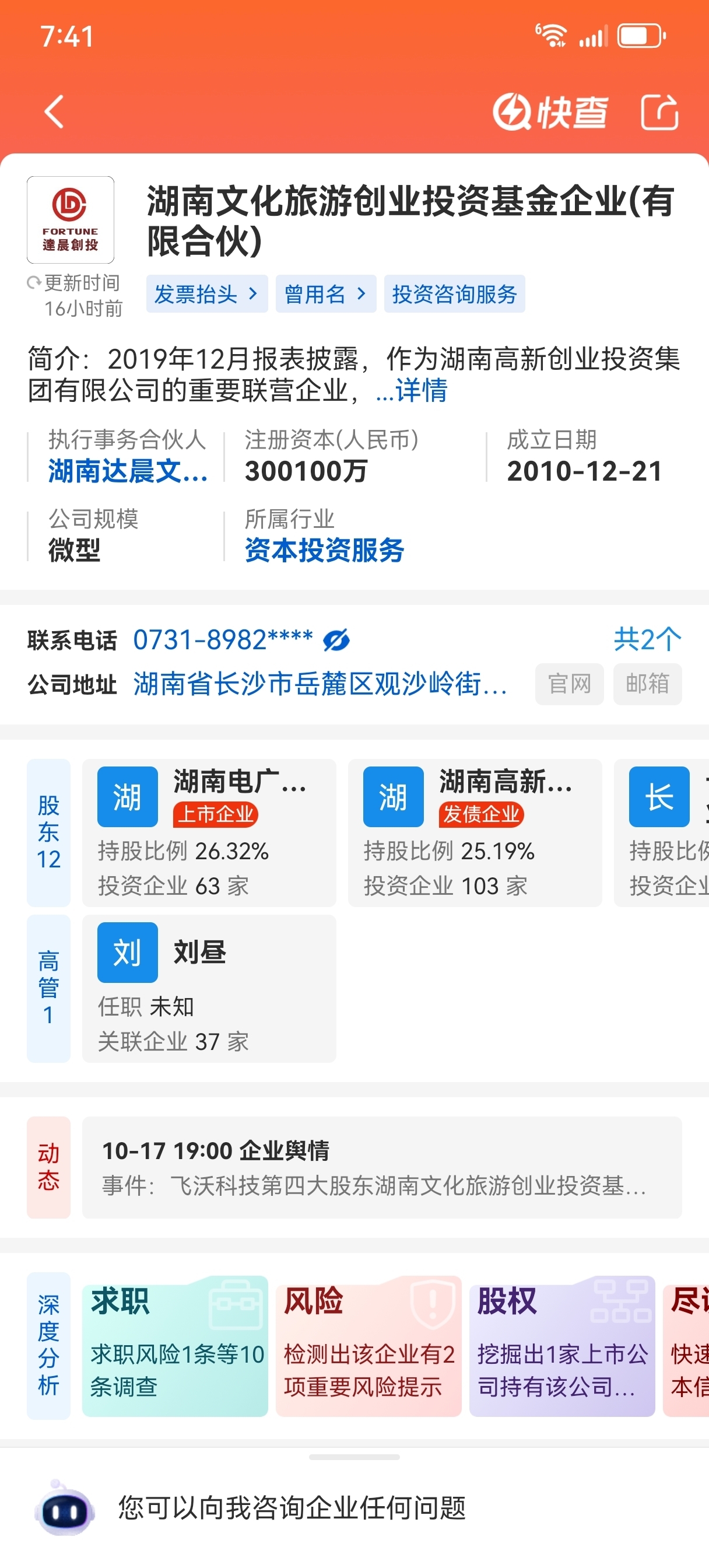Tap the 上市企业 badge
Screen dimensions: 709x1568
(215, 814)
